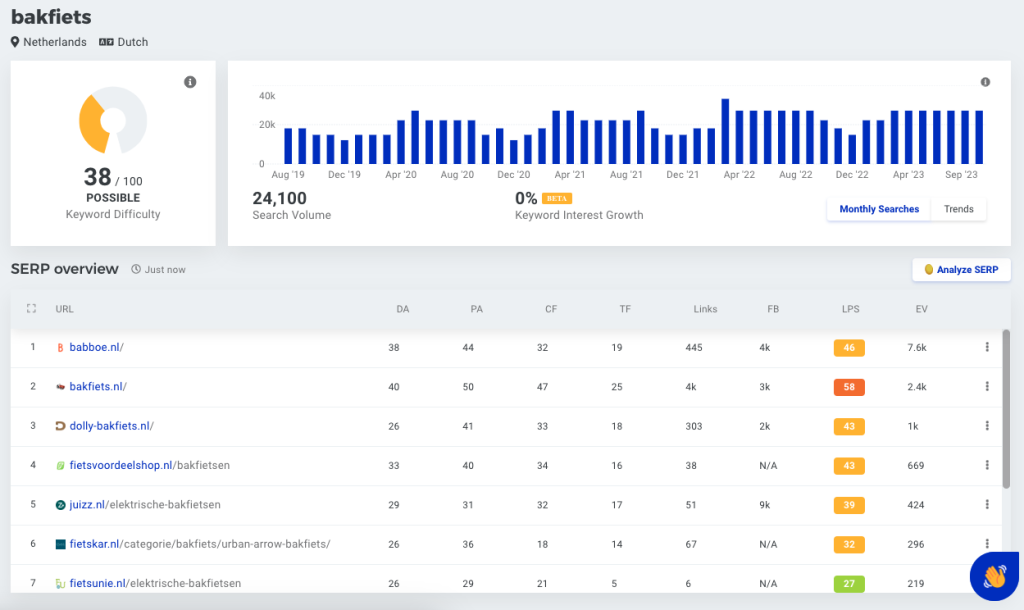Click the search volume chart info icon

coord(985,82)
